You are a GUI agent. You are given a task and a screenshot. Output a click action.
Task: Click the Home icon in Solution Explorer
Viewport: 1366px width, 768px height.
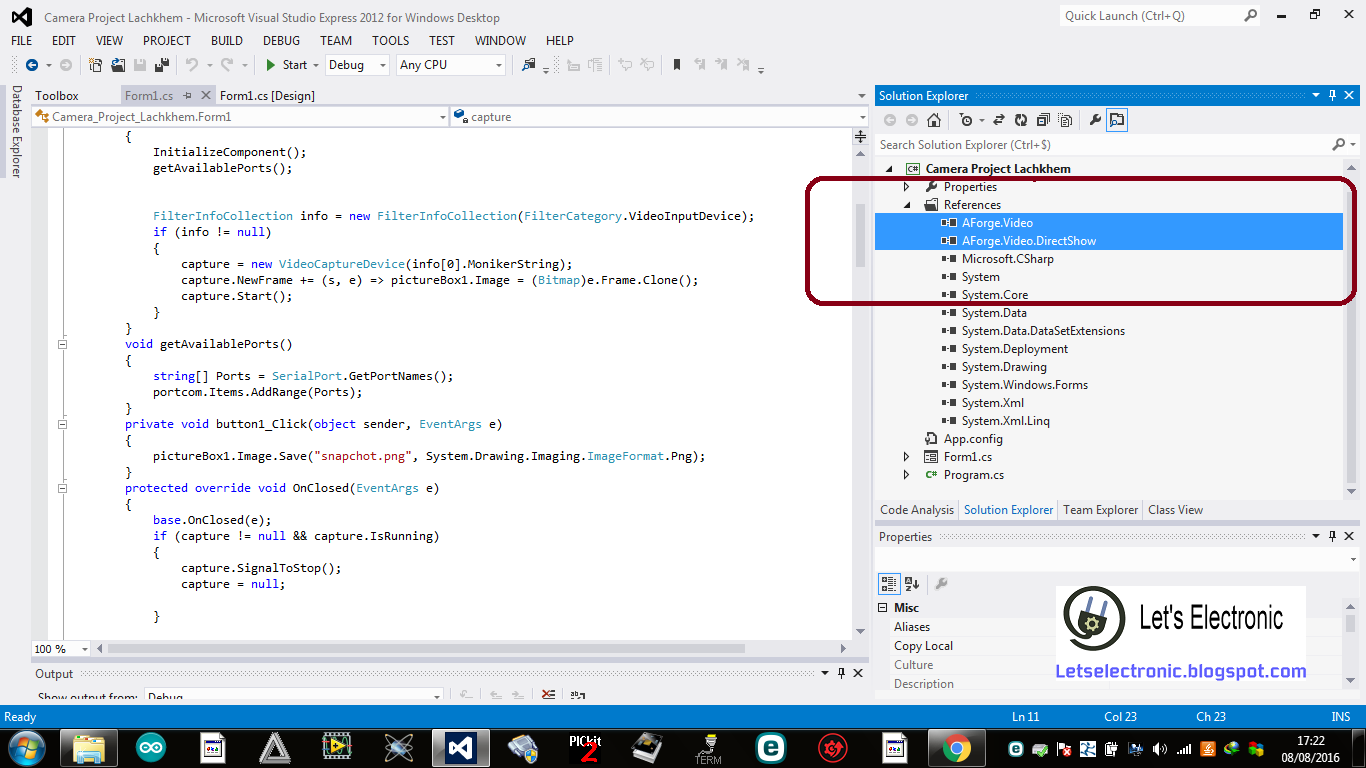pyautogui.click(x=935, y=119)
